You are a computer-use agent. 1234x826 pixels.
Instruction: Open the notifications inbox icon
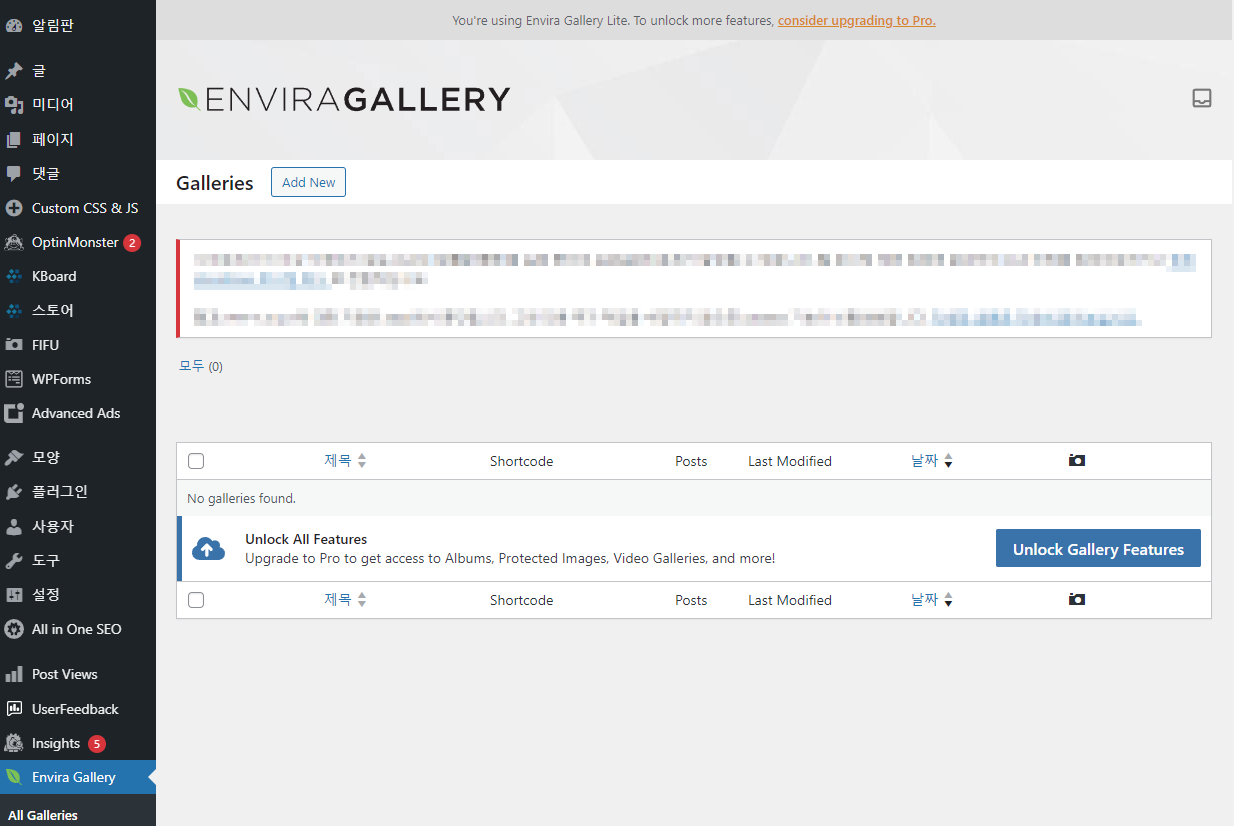pyautogui.click(x=1202, y=98)
